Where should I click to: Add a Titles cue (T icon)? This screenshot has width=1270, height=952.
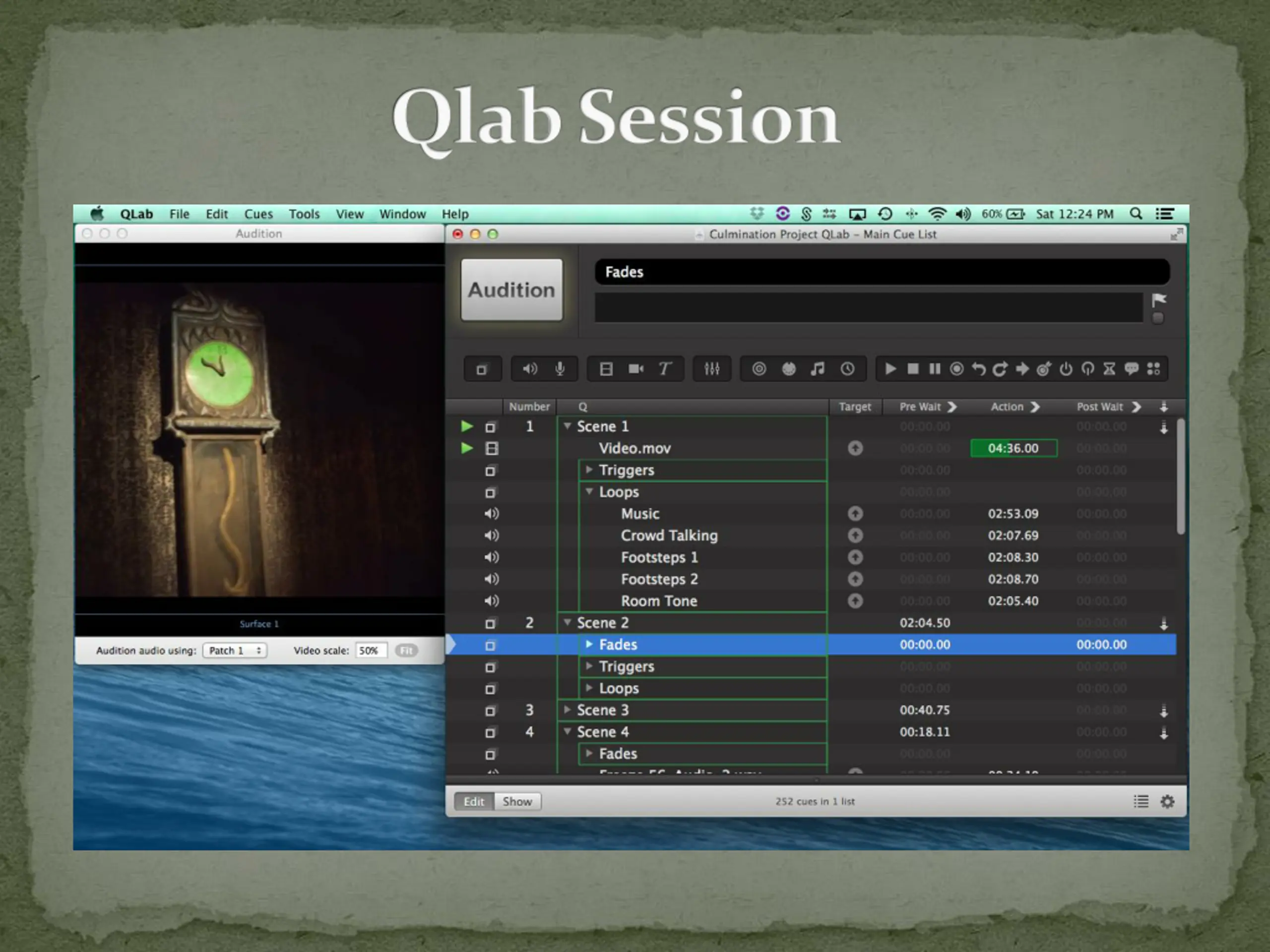(665, 369)
